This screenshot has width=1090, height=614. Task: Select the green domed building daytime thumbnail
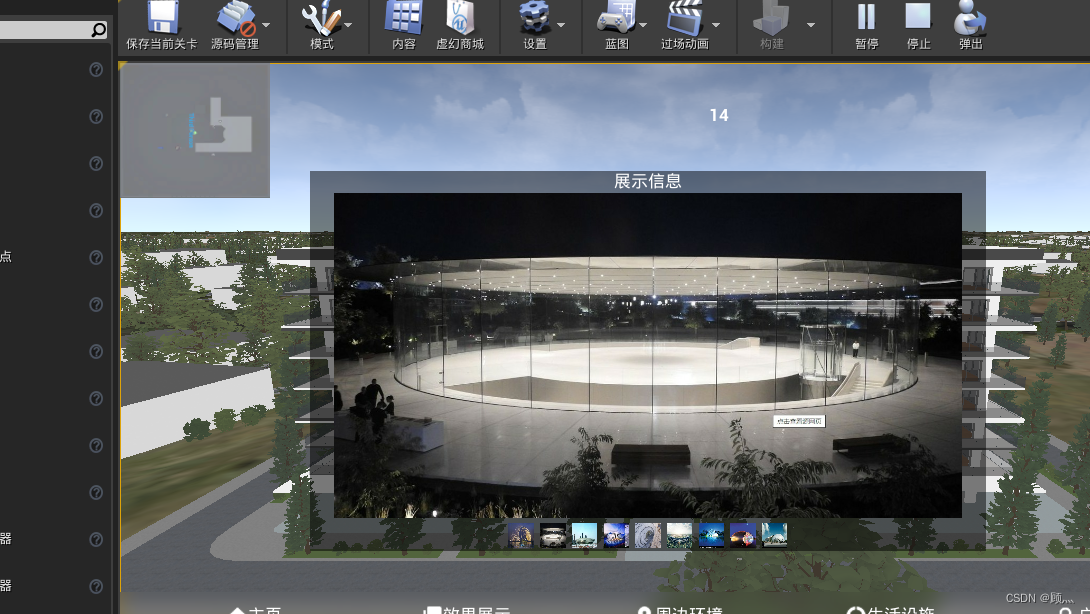tap(584, 535)
